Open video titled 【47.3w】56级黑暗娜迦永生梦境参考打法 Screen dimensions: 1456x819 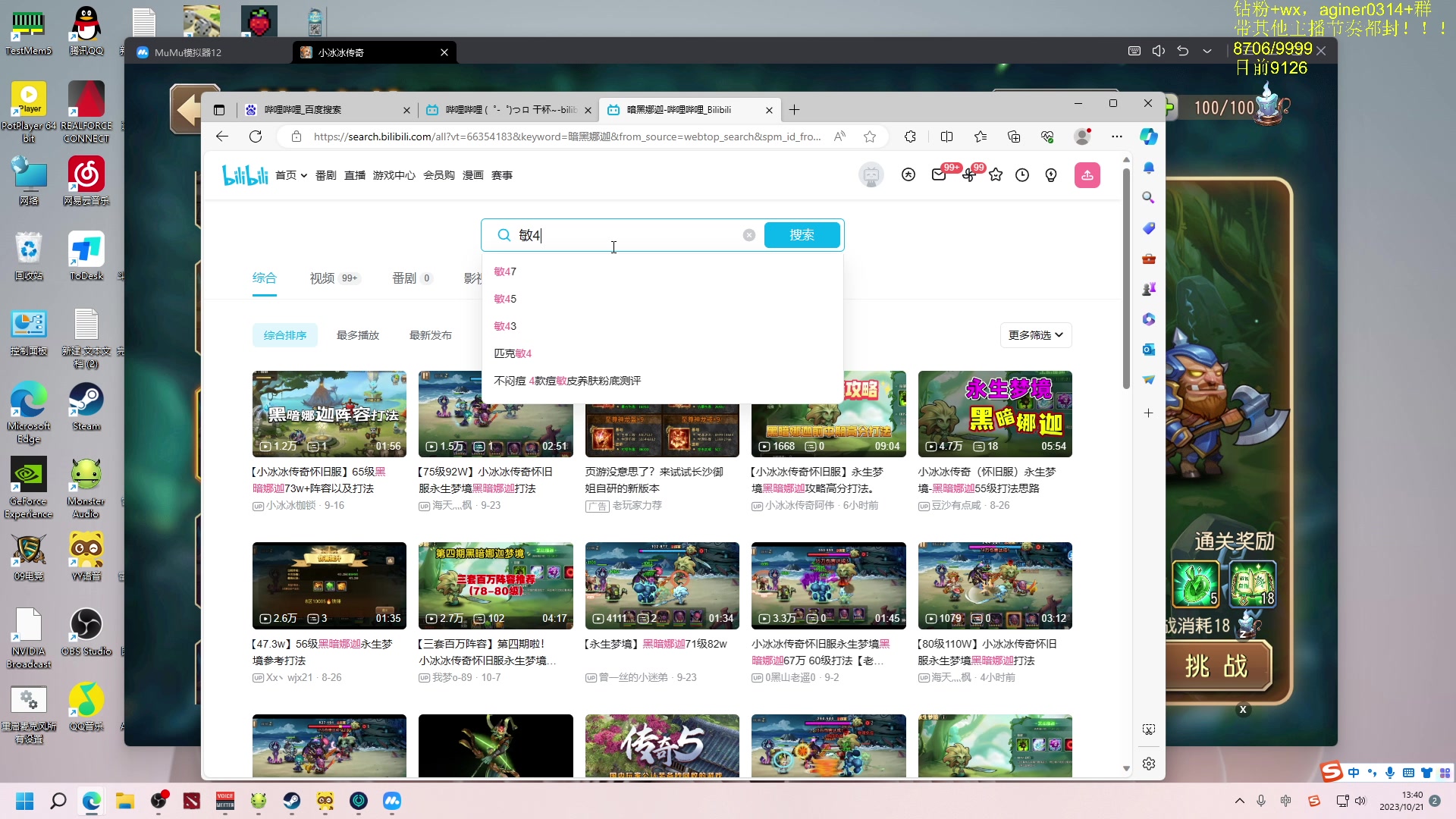322,652
